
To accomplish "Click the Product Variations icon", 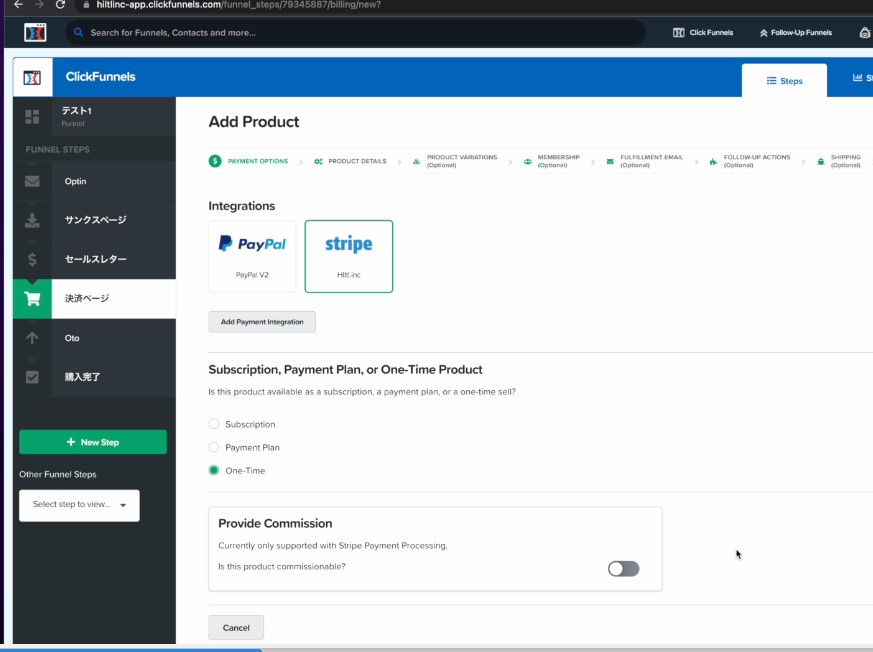I will 416,161.
